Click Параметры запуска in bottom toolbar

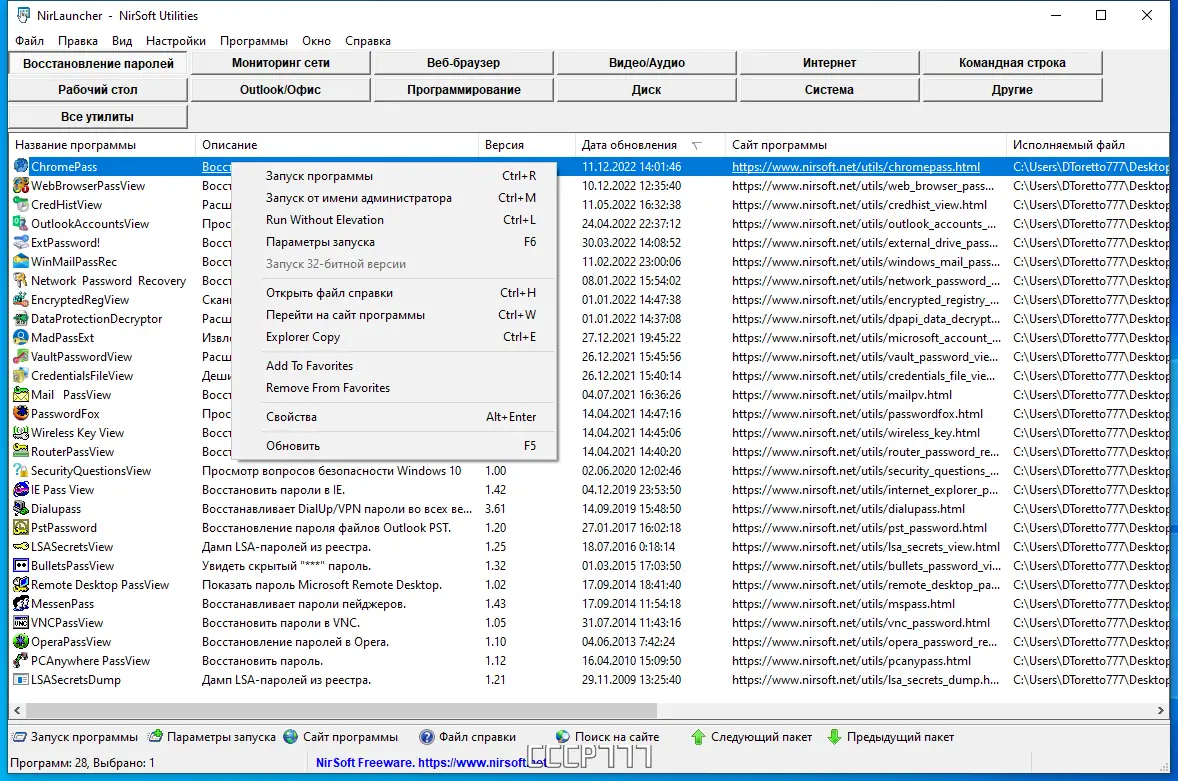213,737
